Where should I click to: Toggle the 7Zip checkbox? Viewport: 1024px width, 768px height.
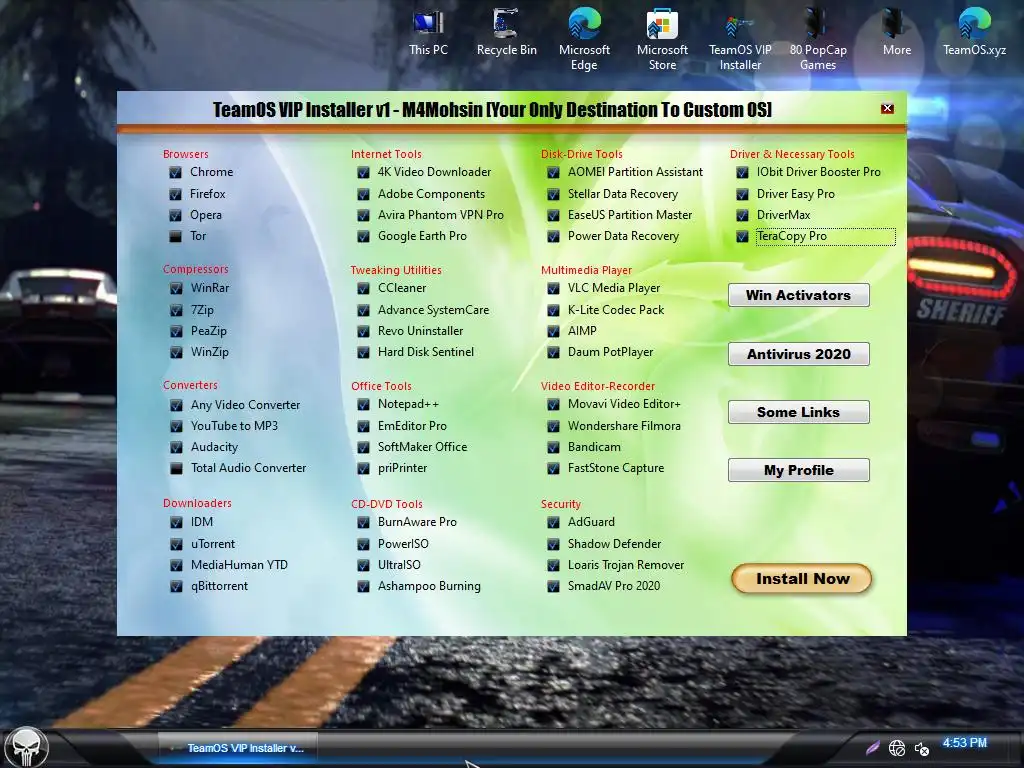pyautogui.click(x=176, y=310)
